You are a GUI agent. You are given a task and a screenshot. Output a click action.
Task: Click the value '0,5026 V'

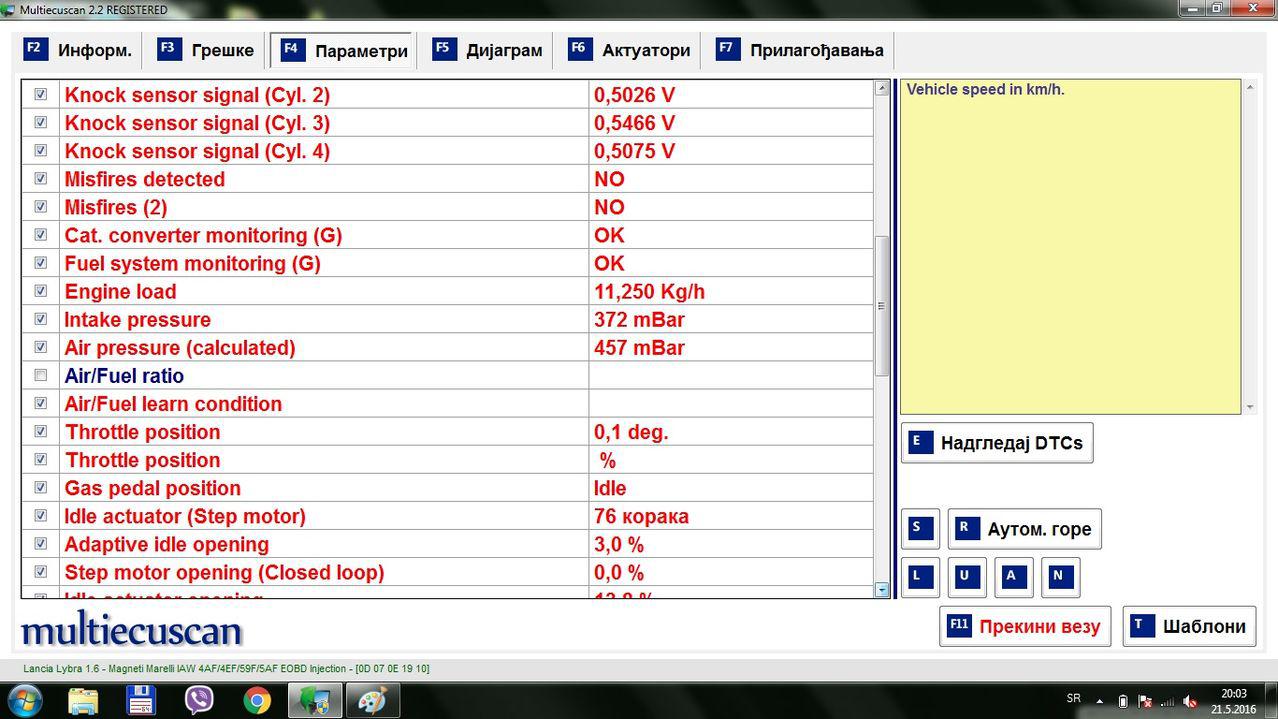pyautogui.click(x=634, y=95)
